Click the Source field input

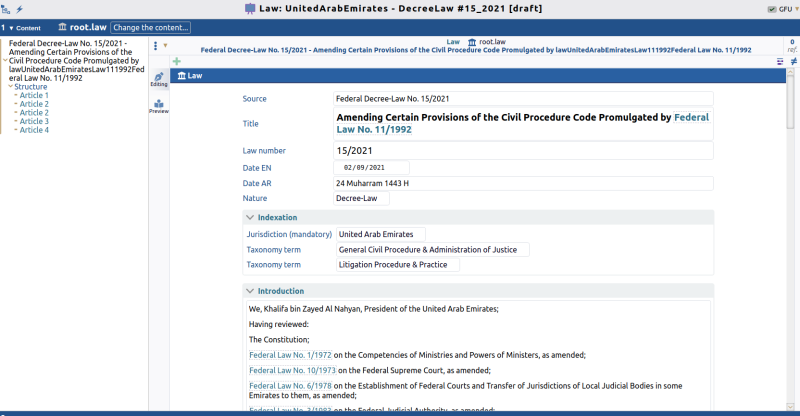point(523,99)
